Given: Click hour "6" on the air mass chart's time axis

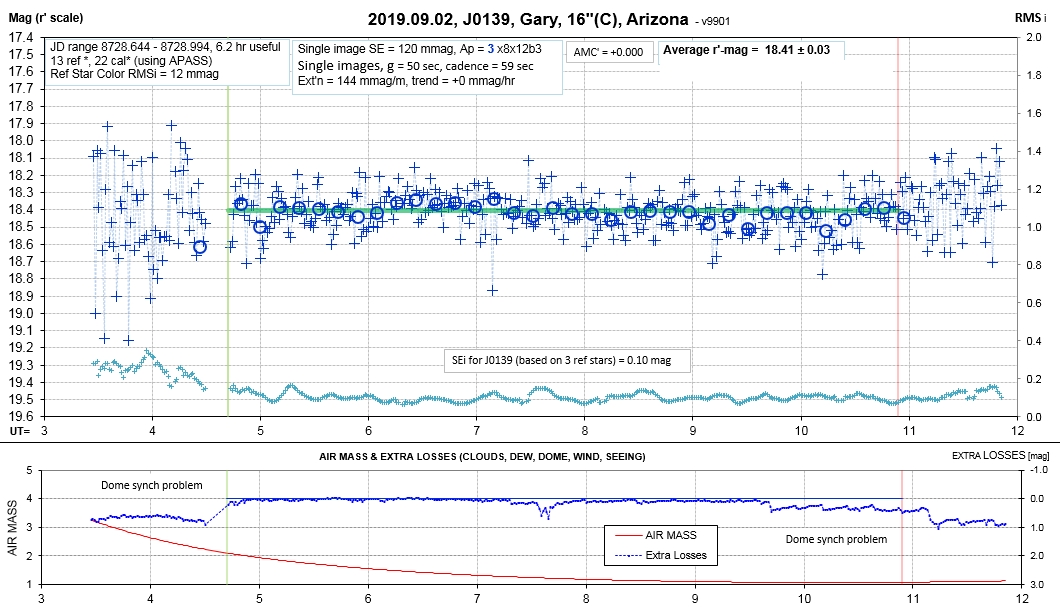Looking at the screenshot, I should click(368, 598).
